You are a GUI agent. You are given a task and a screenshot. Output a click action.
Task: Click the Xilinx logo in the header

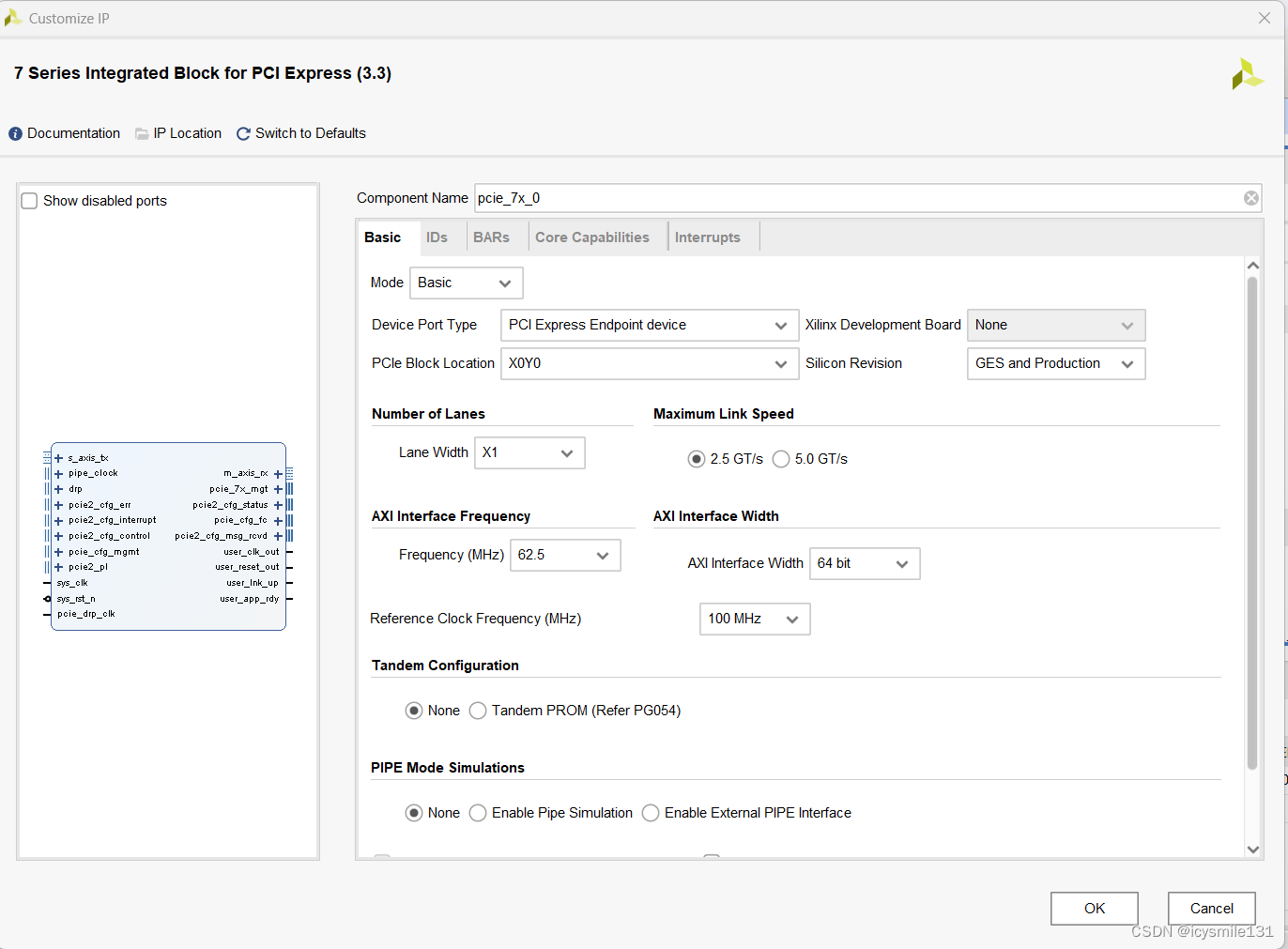[x=1248, y=74]
